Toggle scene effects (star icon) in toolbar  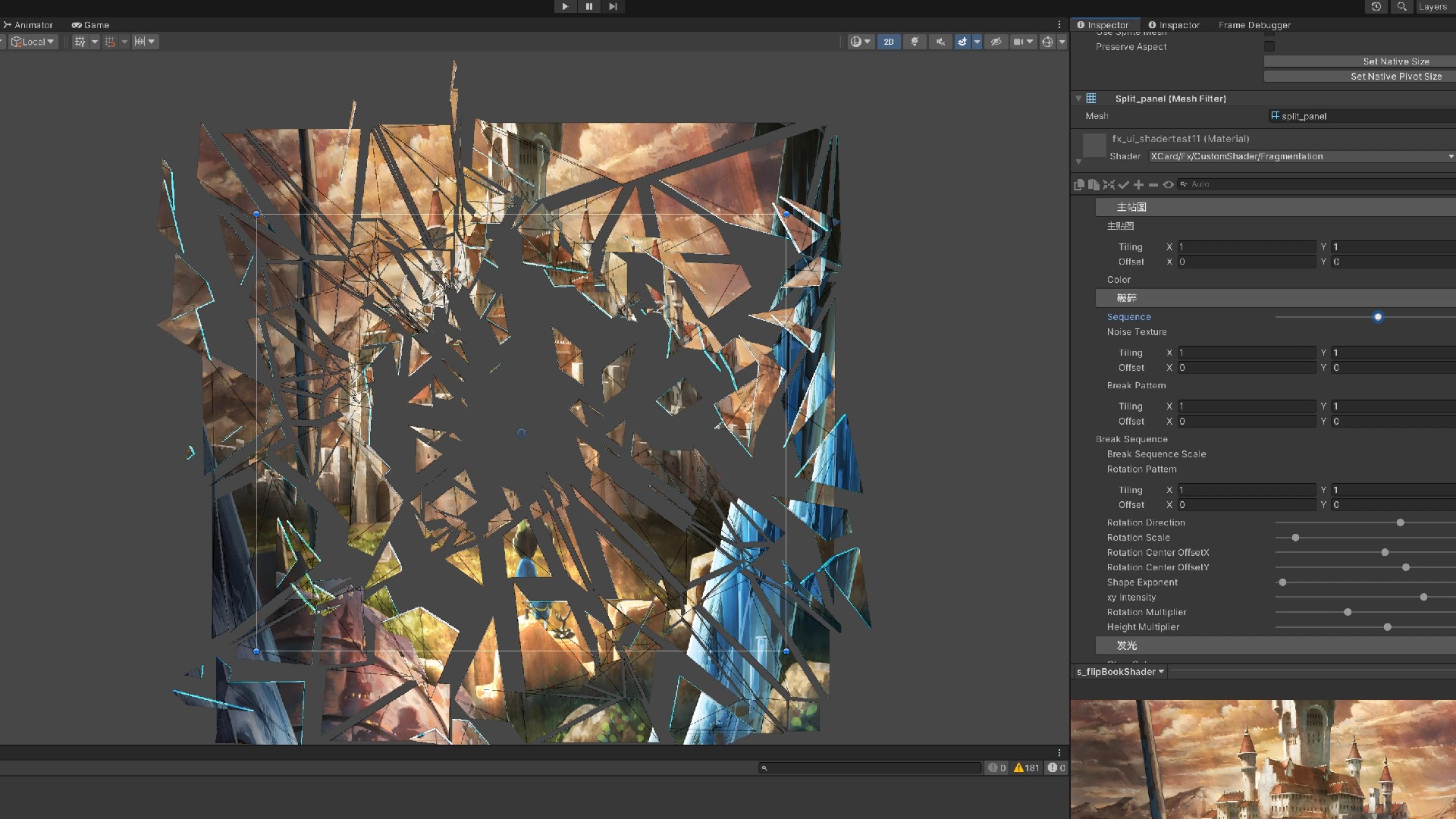click(x=962, y=42)
